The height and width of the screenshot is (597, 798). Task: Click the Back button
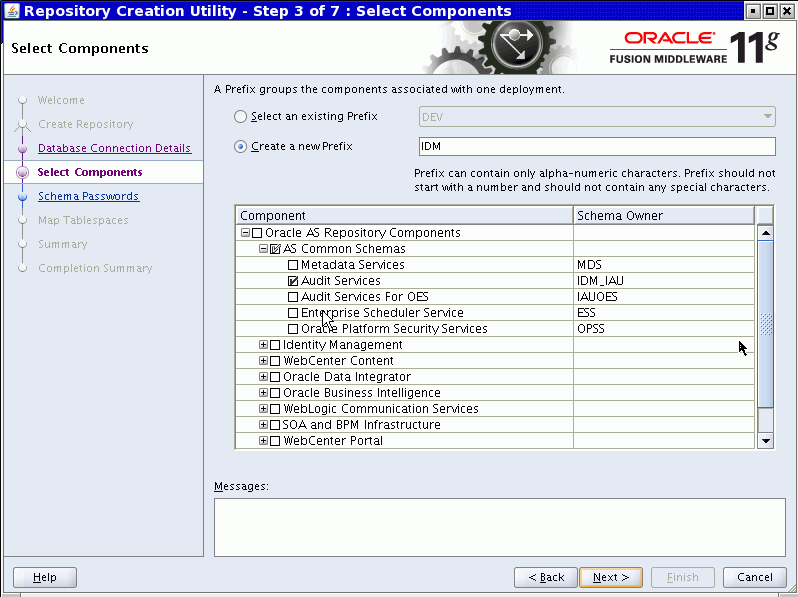pyautogui.click(x=546, y=577)
